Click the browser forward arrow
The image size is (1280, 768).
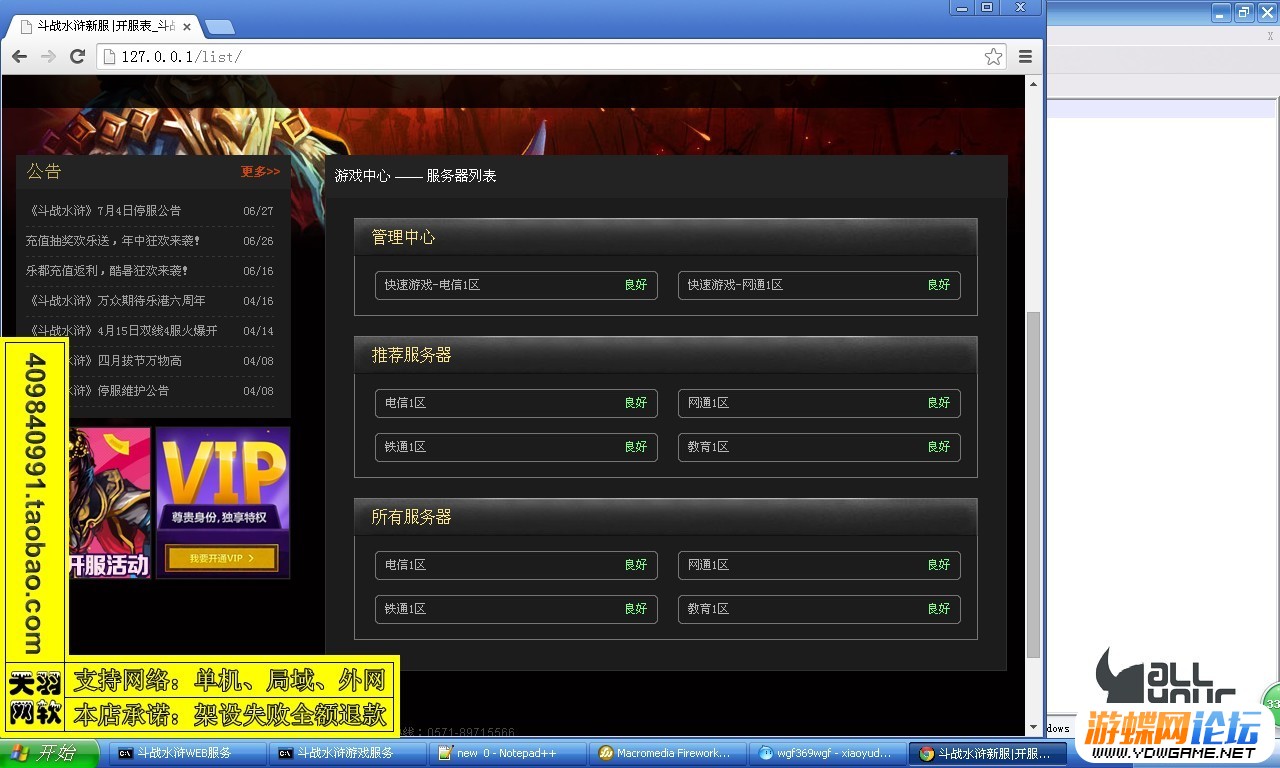48,57
